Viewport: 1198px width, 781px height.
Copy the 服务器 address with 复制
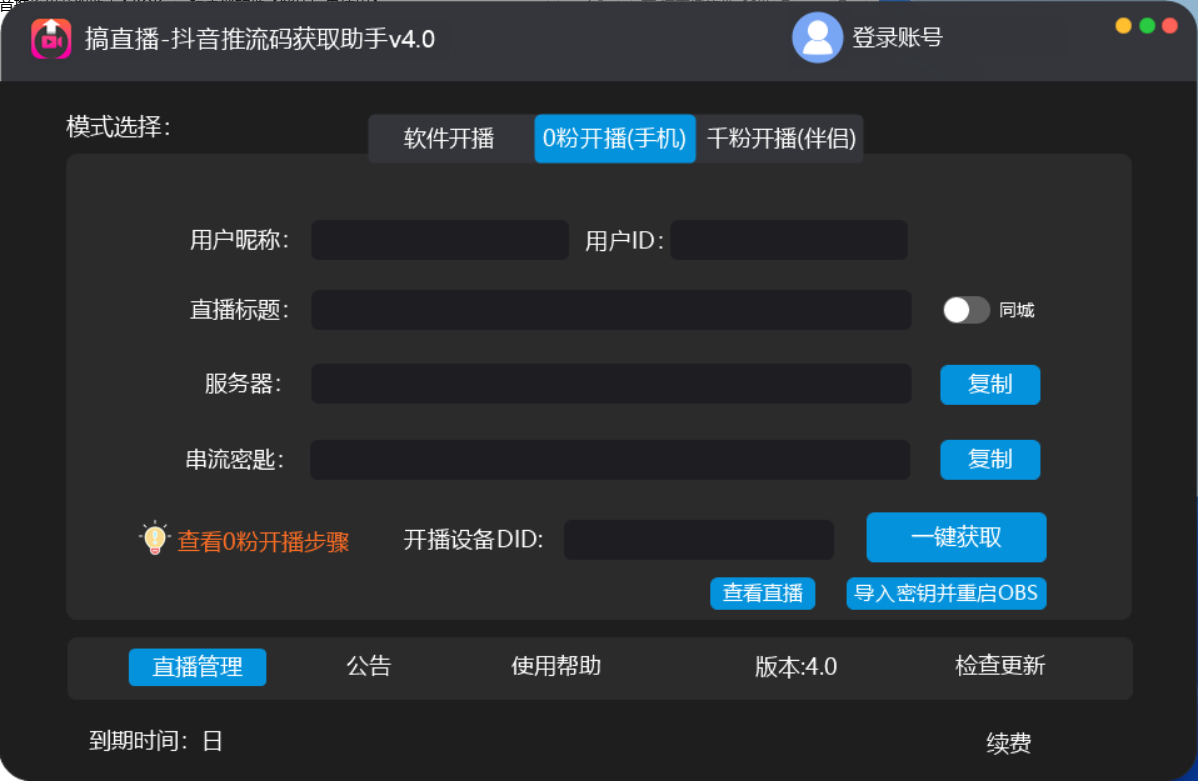coord(990,385)
